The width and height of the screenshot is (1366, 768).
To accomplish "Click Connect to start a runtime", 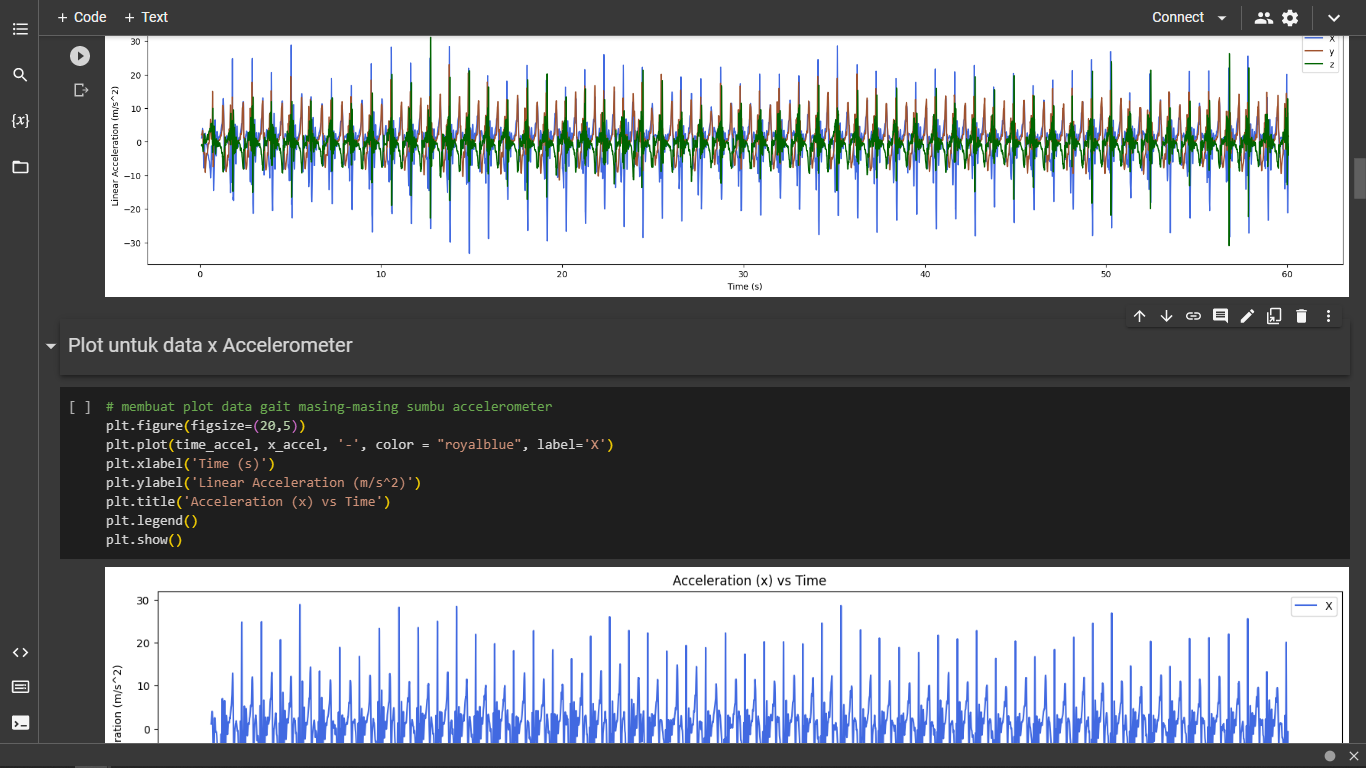I will pos(1178,17).
